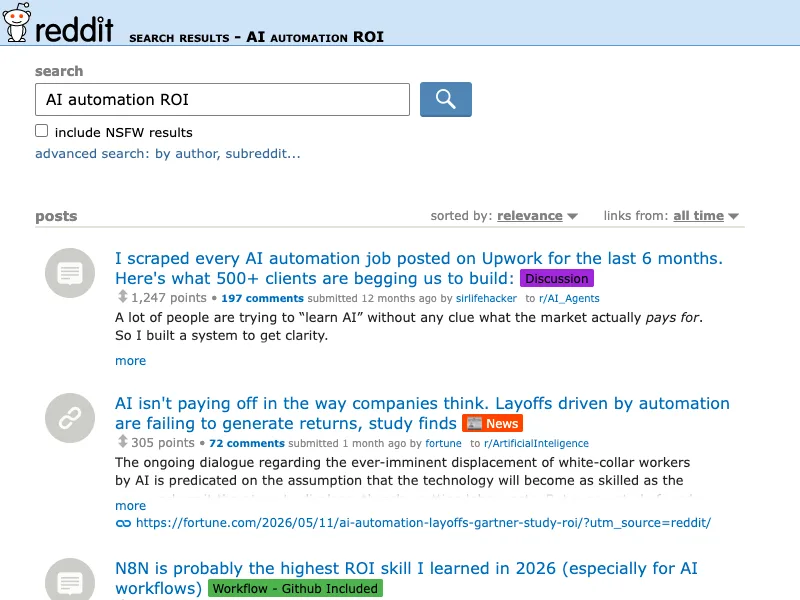
Task: Visit user fortune's profile
Action: pos(443,443)
